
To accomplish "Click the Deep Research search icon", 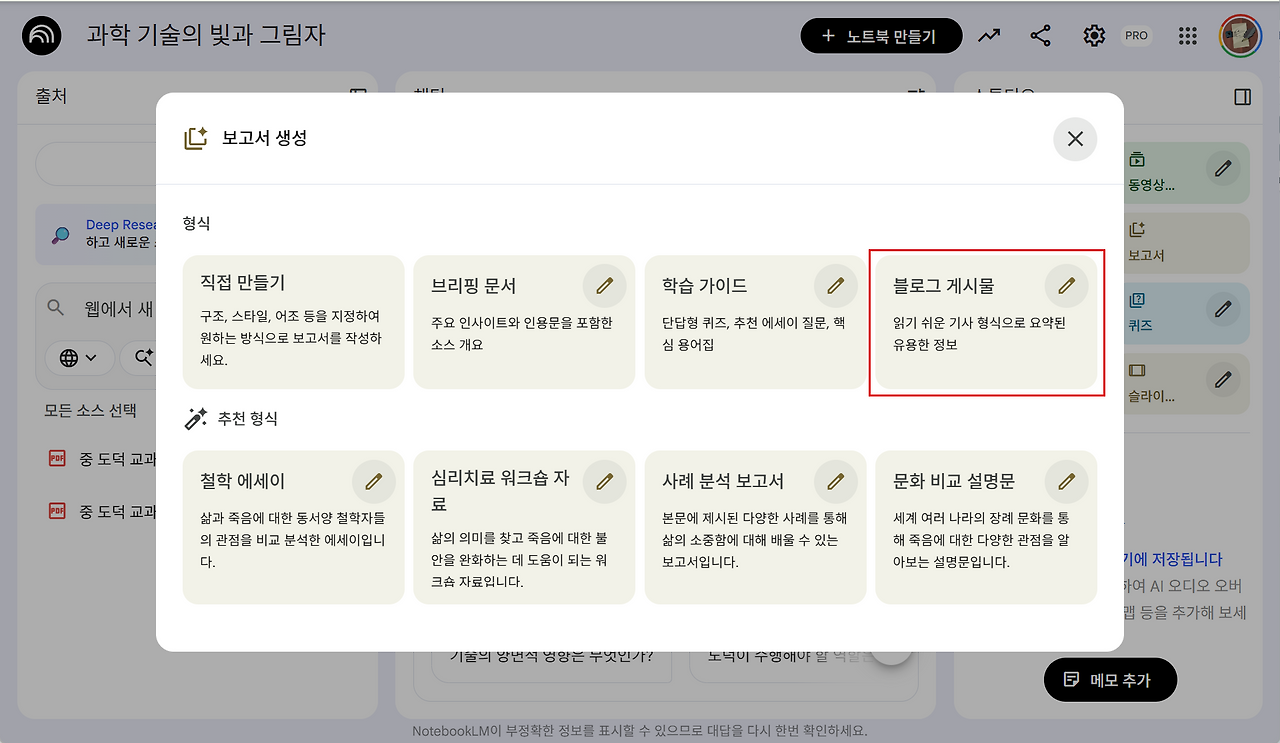I will (x=61, y=235).
